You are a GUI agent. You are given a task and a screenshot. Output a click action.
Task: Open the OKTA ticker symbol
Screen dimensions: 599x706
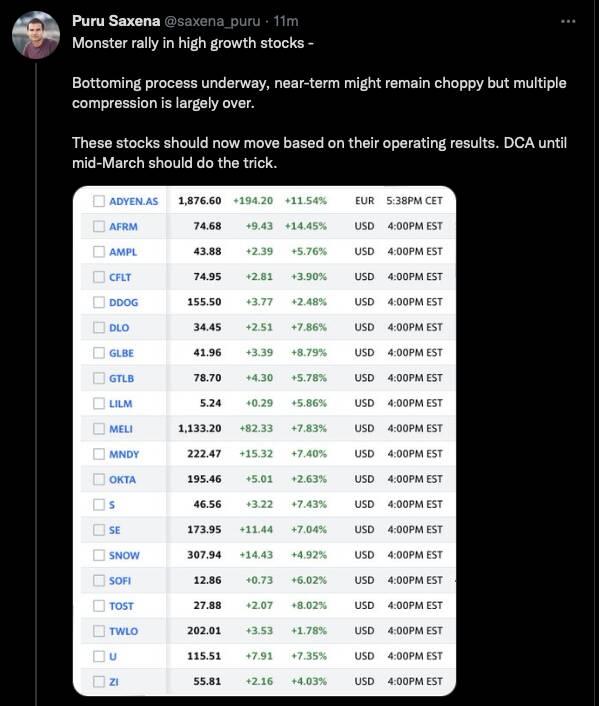(x=122, y=480)
